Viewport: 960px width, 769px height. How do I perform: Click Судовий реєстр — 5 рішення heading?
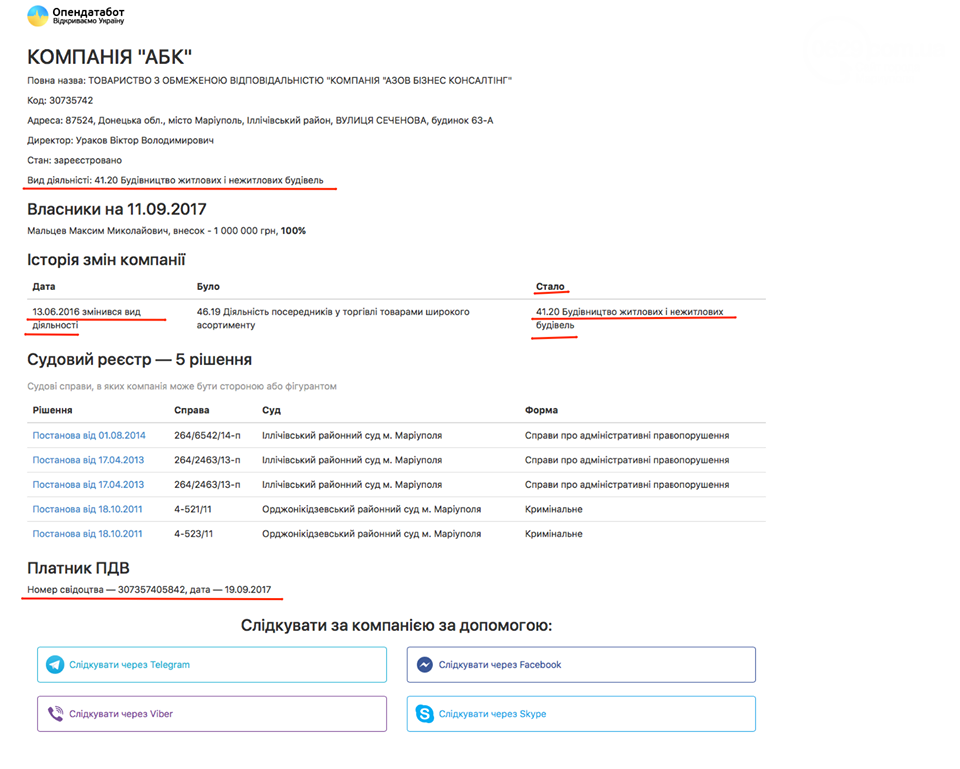(139, 359)
